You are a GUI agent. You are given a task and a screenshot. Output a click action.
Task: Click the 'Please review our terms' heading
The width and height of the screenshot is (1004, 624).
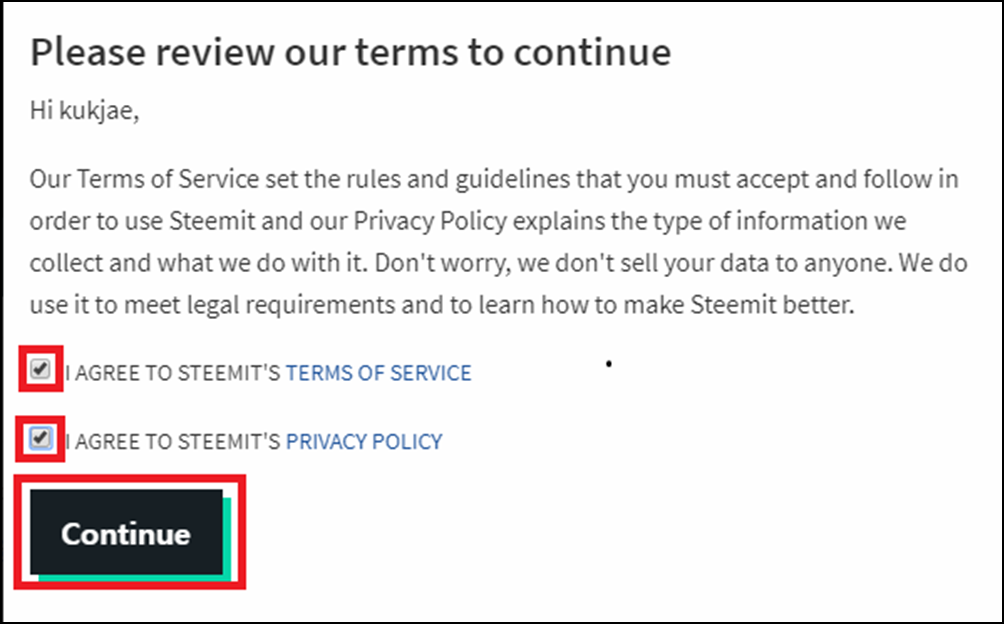click(350, 52)
